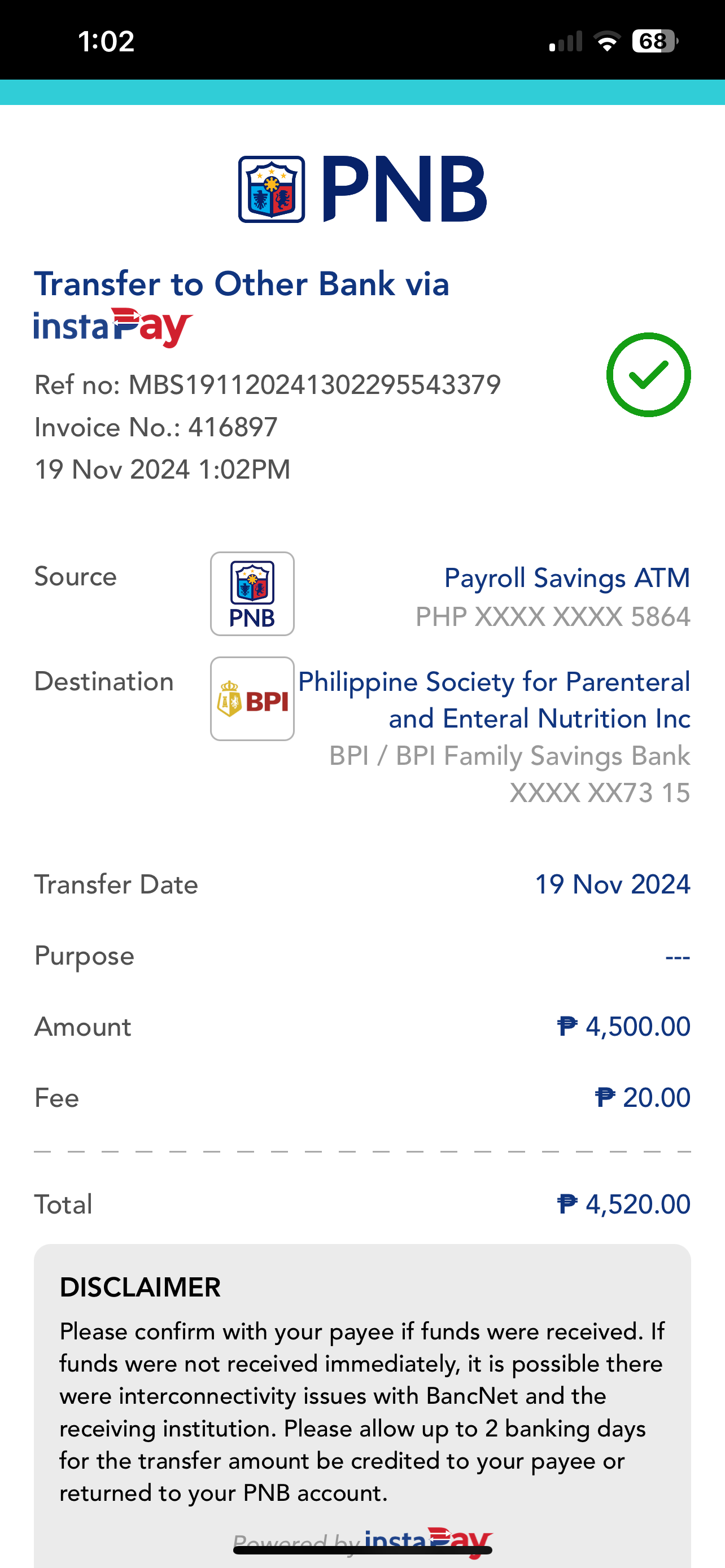Select the Philippine Society destination name
This screenshot has width=725, height=1568.
(494, 700)
